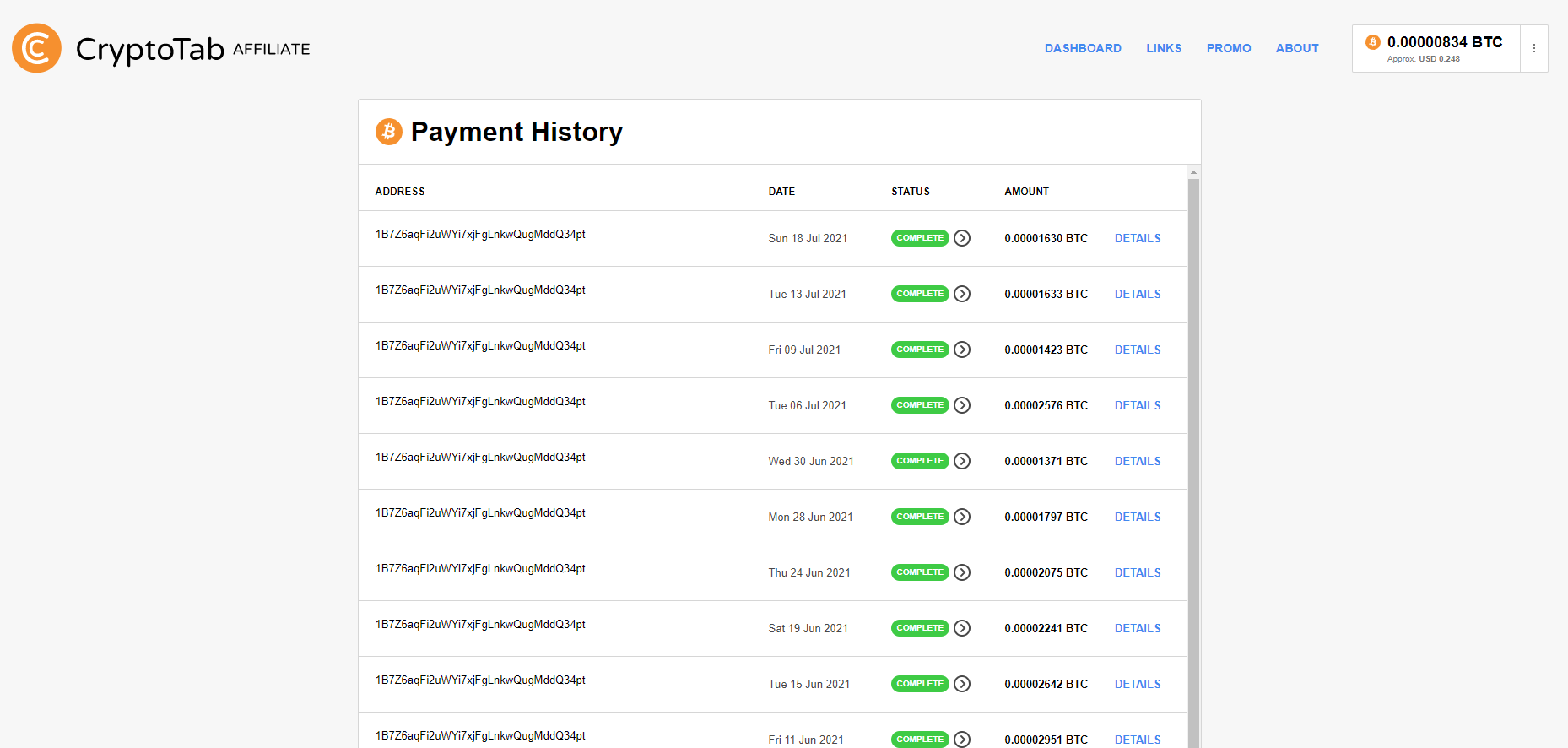1568x748 pixels.
Task: Open DETAILS for the 0.00001797 BTC payment
Action: [1138, 517]
